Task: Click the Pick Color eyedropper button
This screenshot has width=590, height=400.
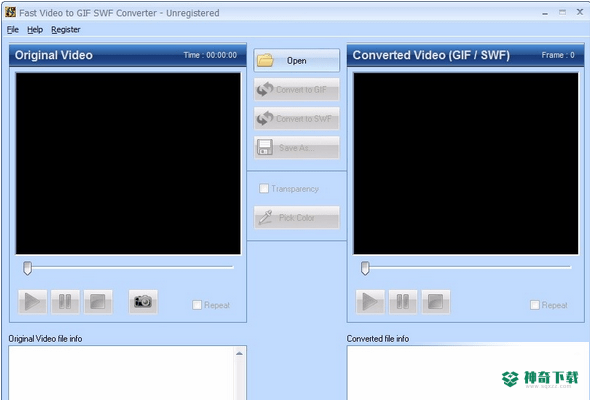Action: 297,217
